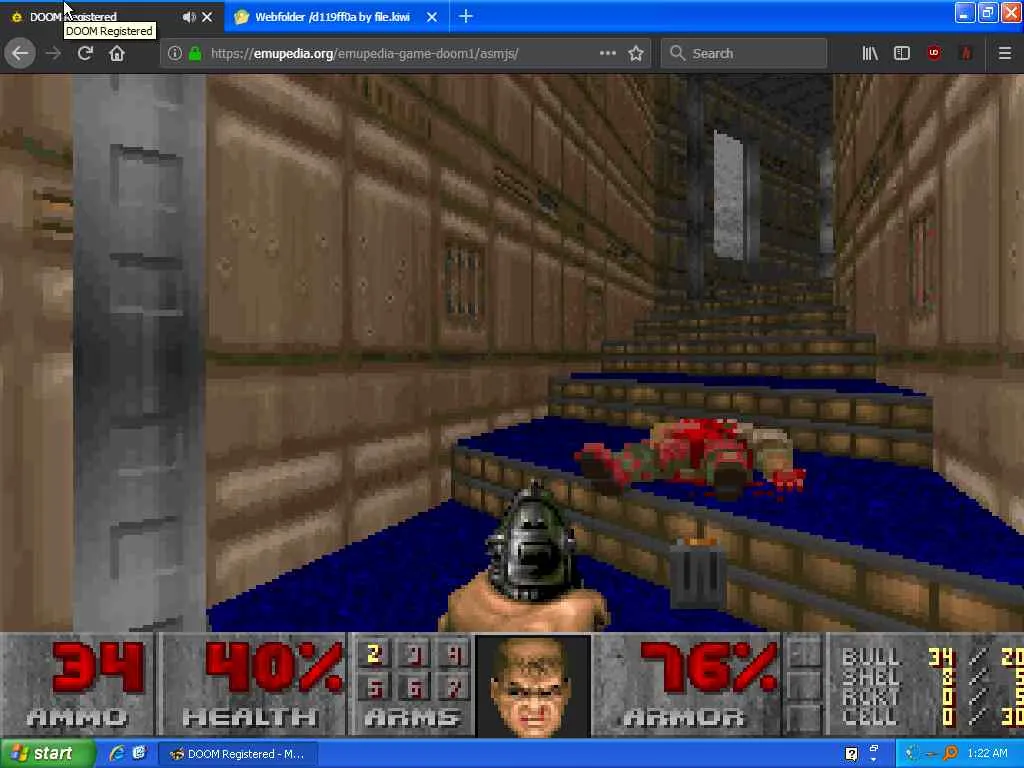Go back using the browser back arrow

pos(20,54)
